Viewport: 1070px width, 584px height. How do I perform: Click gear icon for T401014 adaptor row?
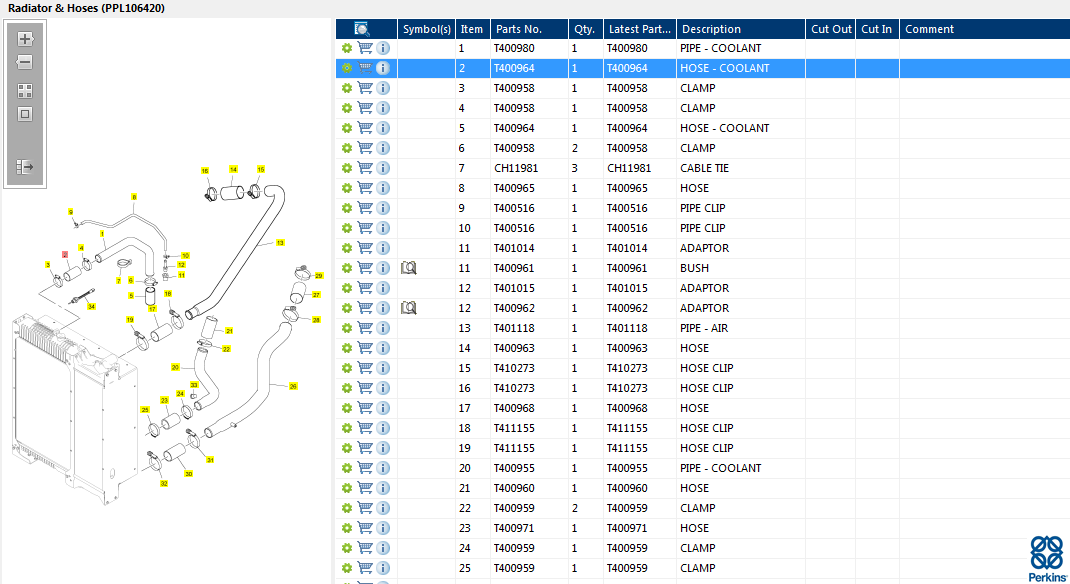pyautogui.click(x=347, y=248)
